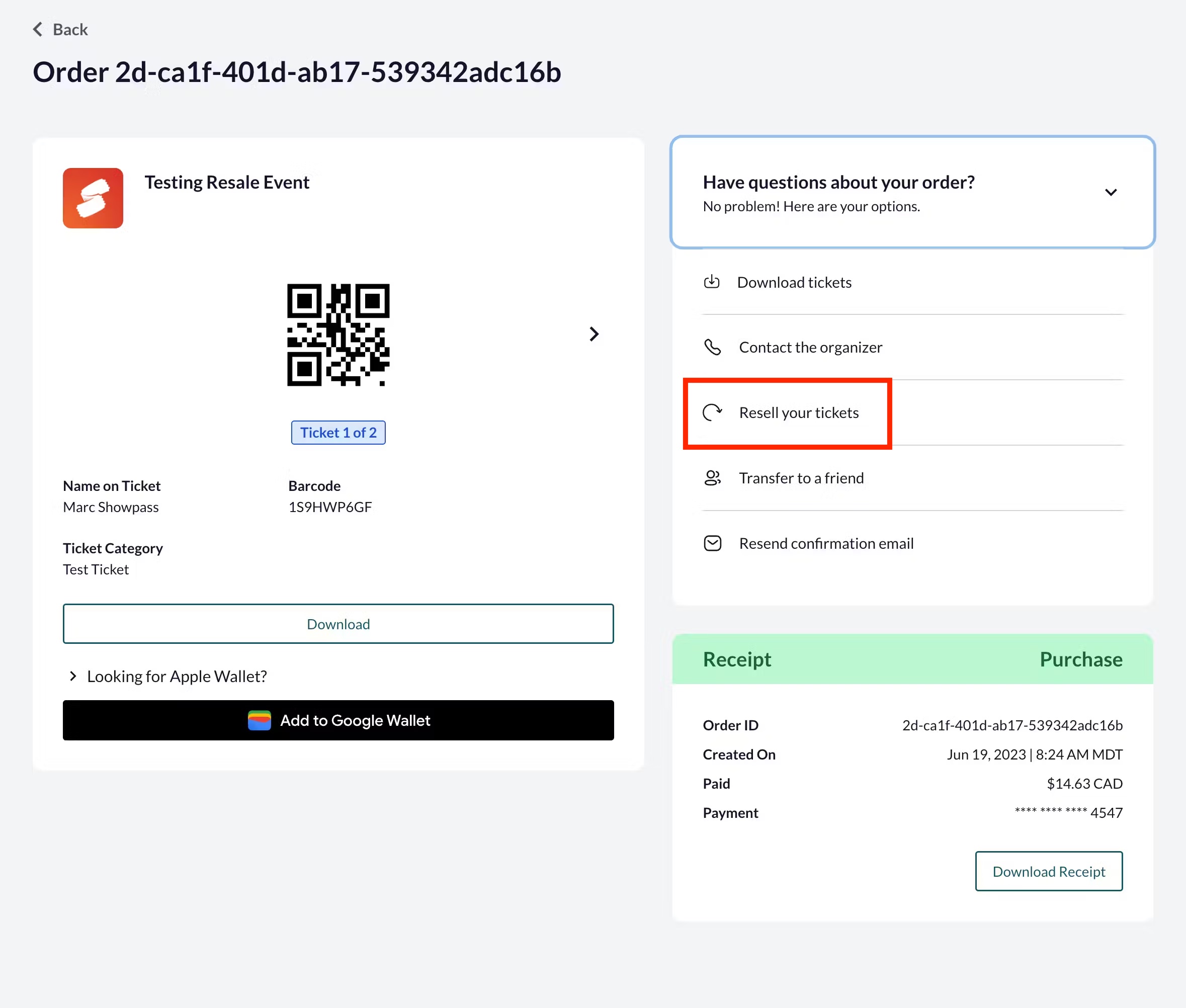
Task: Click the barcode value 1S9HWP6GF
Action: pyautogui.click(x=330, y=508)
